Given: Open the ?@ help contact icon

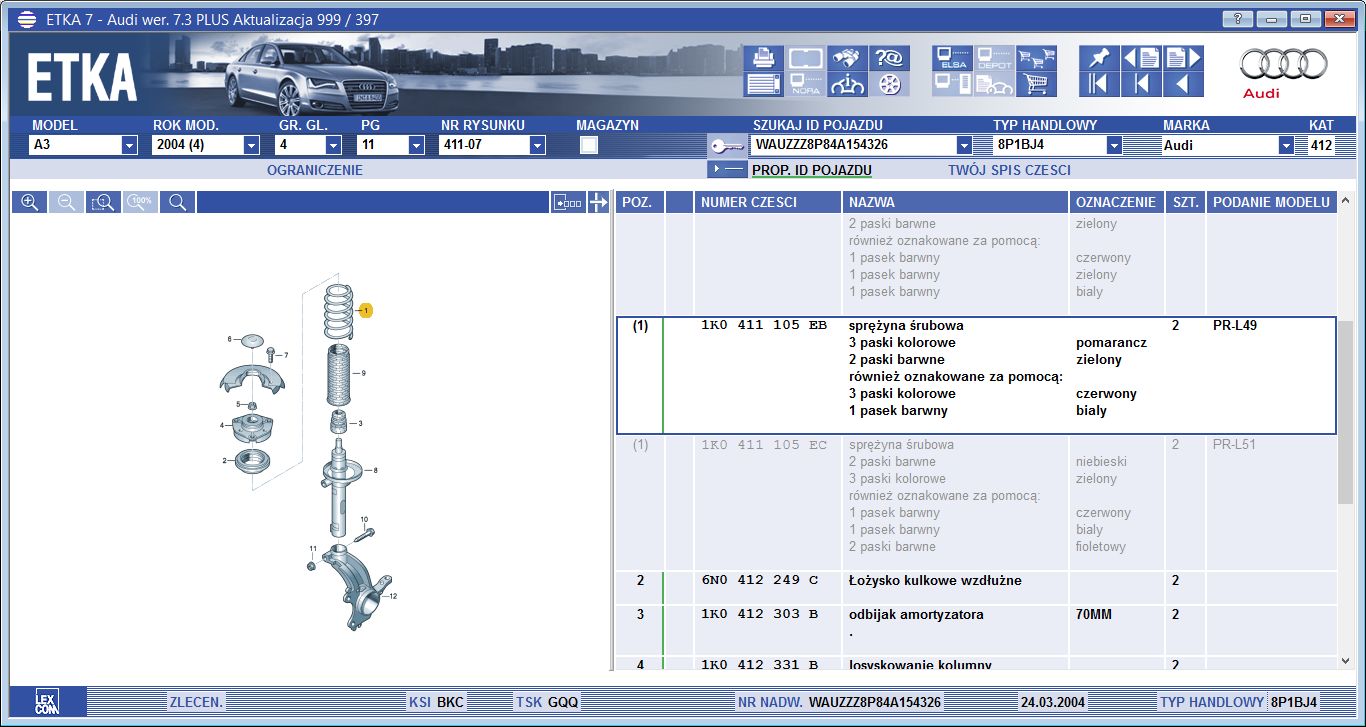Looking at the screenshot, I should pyautogui.click(x=888, y=58).
